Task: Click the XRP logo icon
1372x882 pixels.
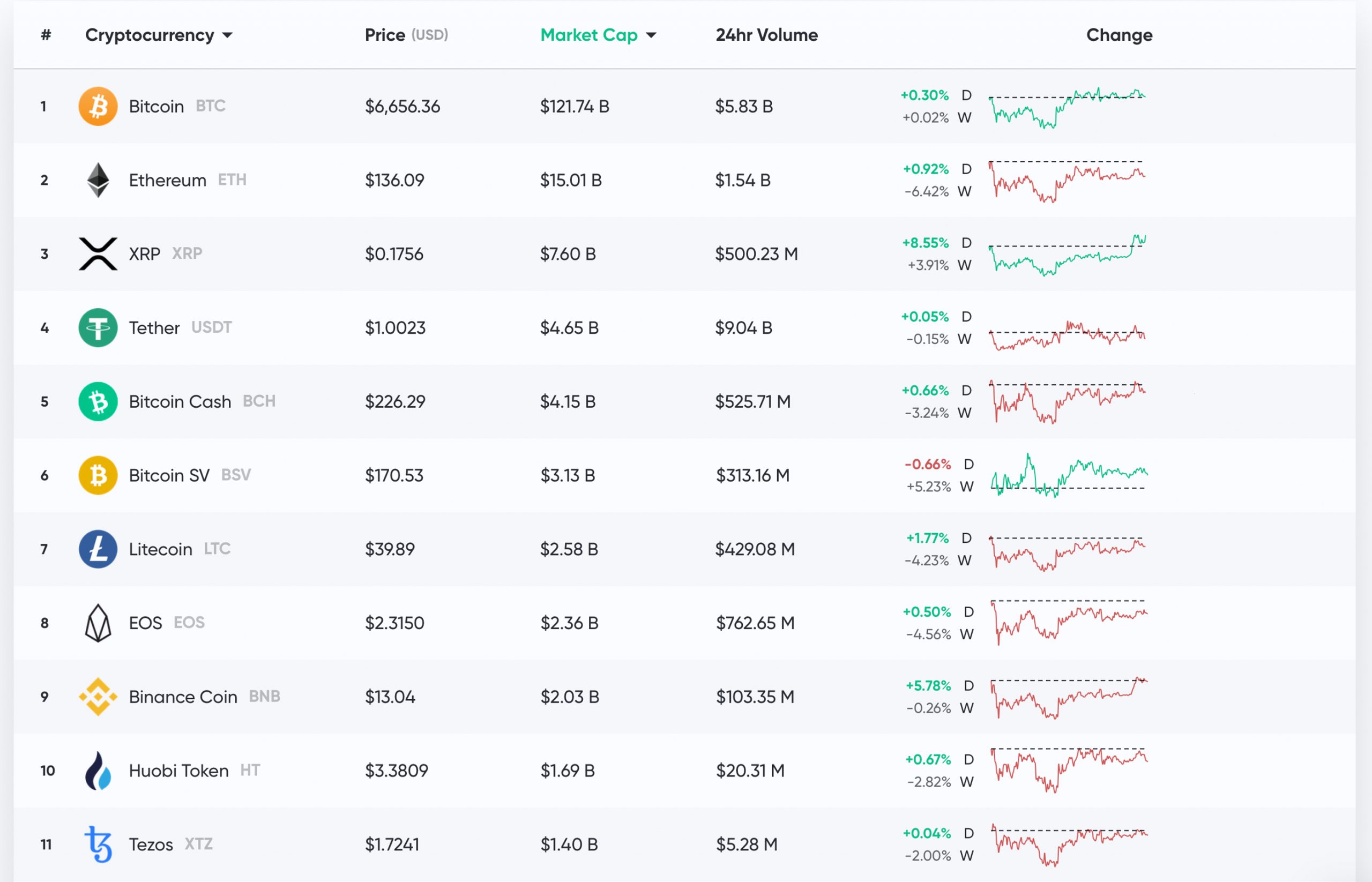Action: 98,253
